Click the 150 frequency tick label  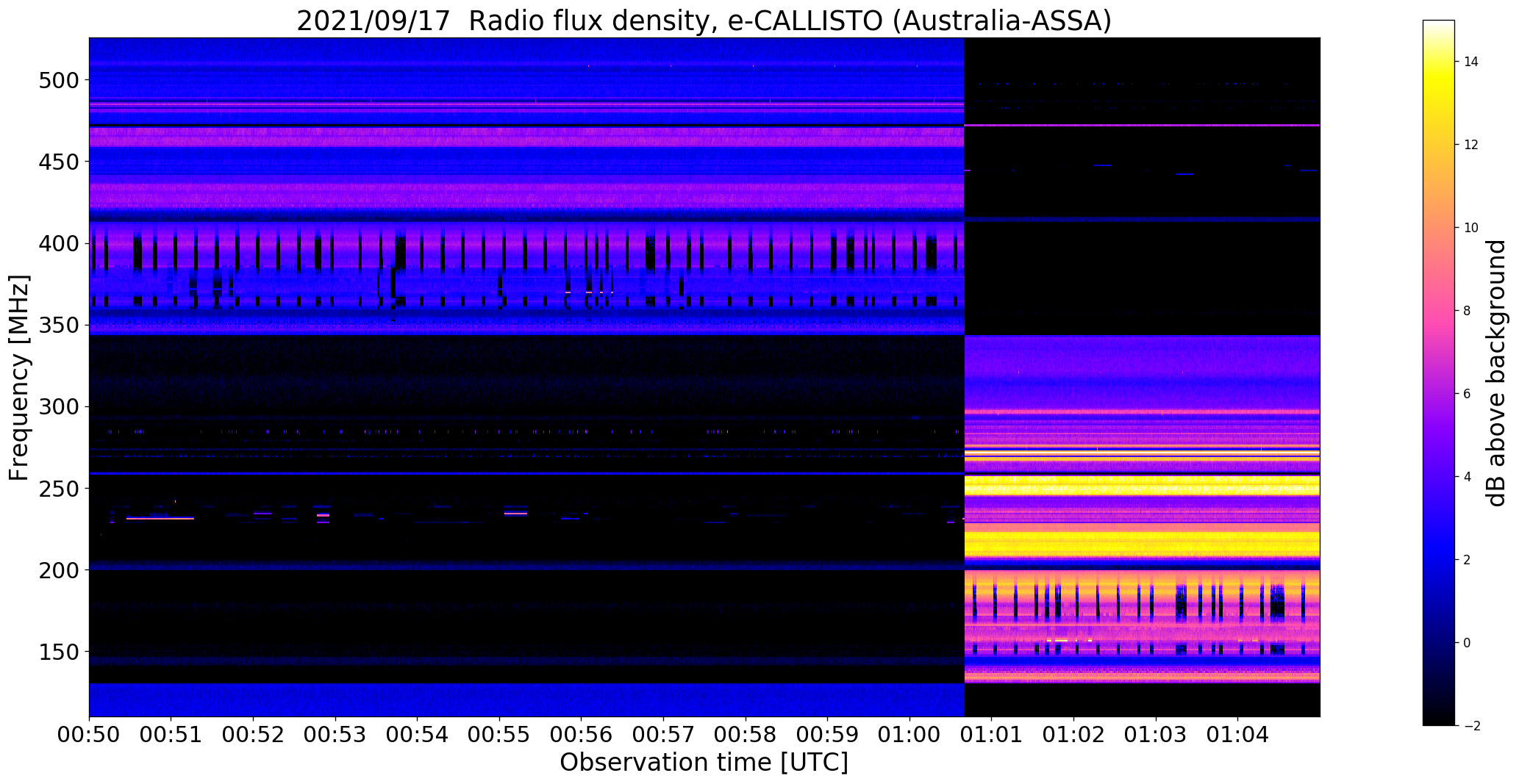(58, 651)
